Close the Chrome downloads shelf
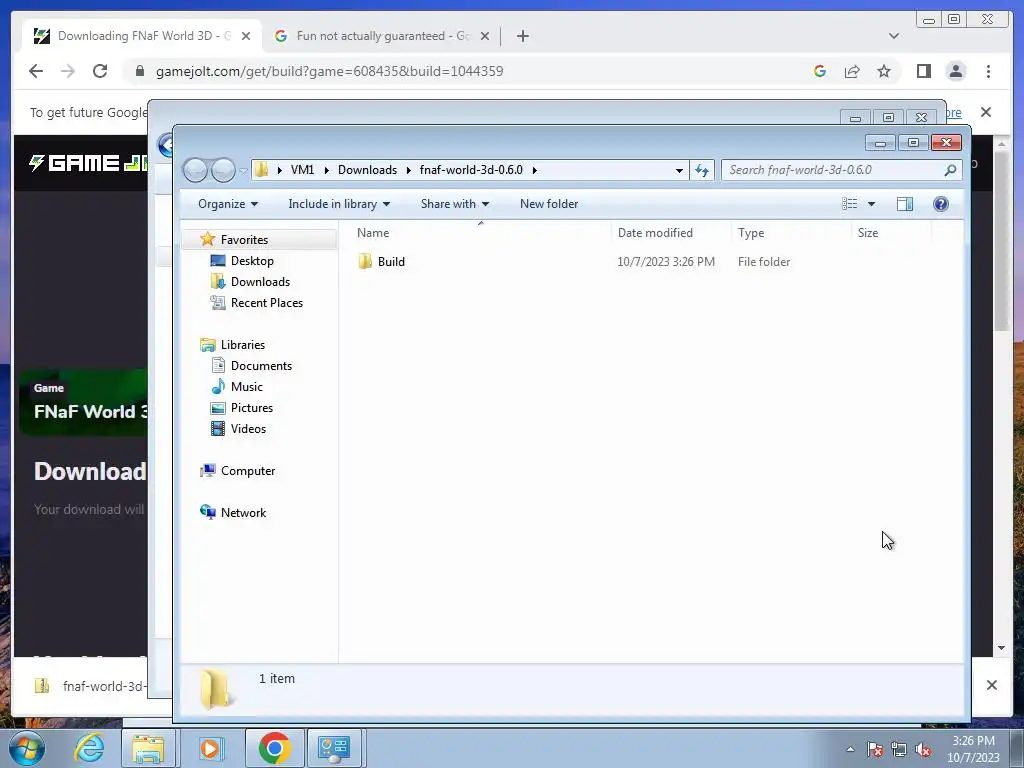The width and height of the screenshot is (1024, 768). coord(991,685)
